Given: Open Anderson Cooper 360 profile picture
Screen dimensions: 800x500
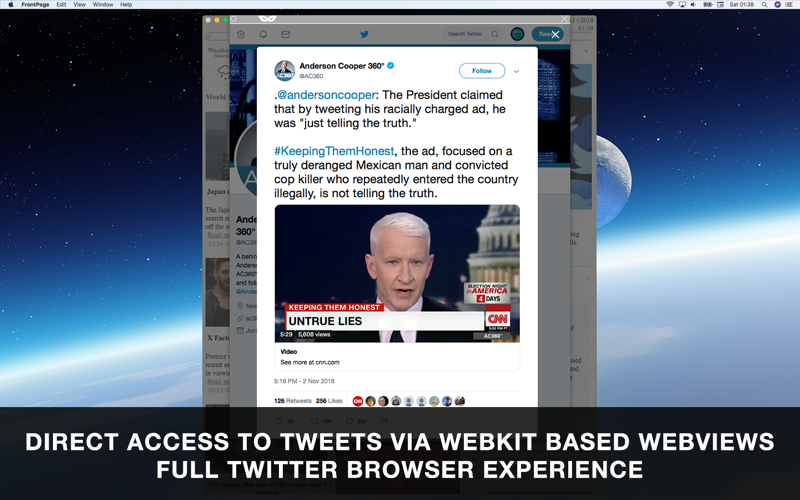Looking at the screenshot, I should pos(285,70).
